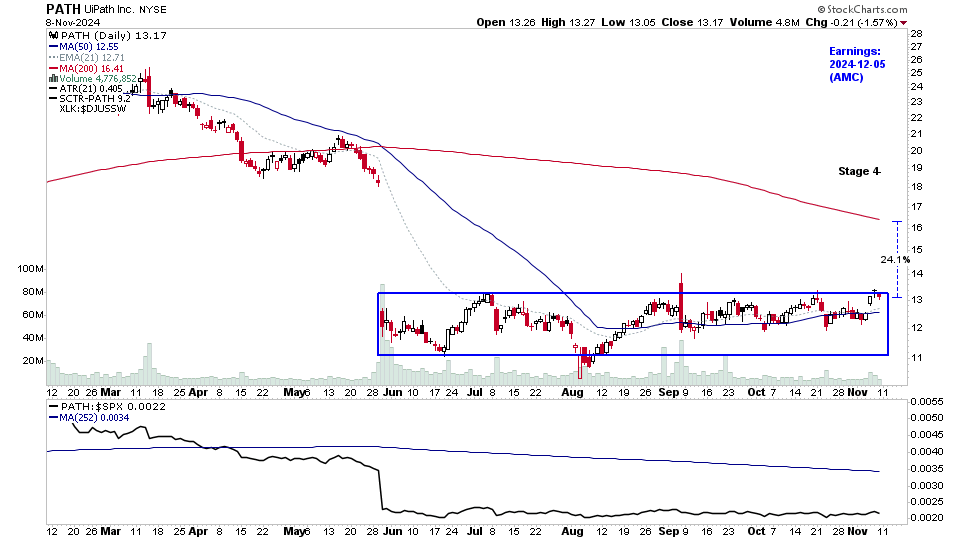Click the 24.1% distance label

click(x=895, y=260)
